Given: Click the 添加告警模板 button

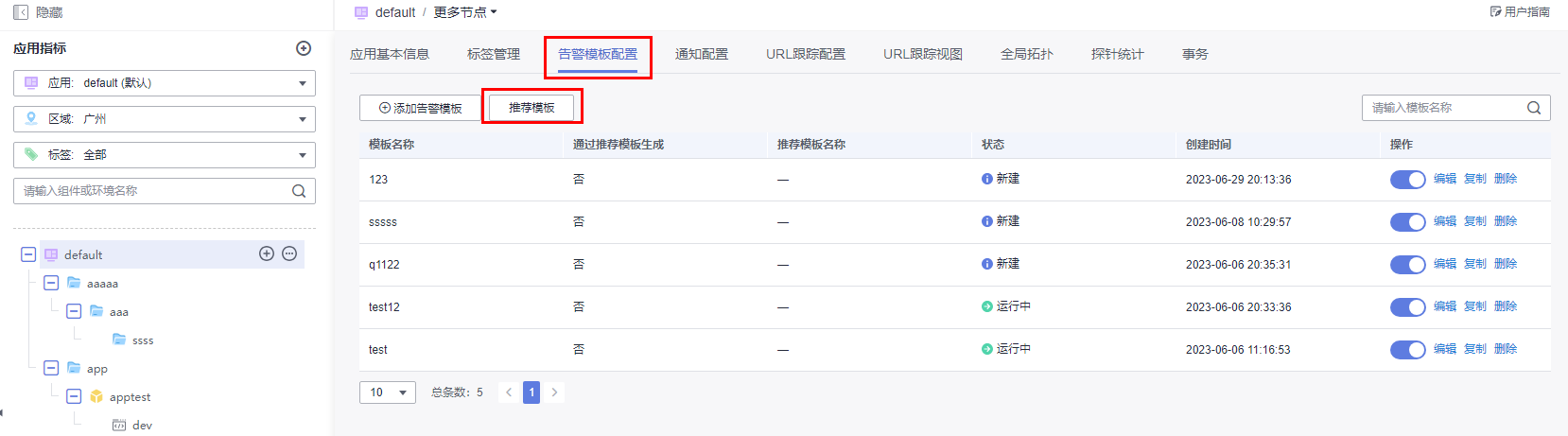Looking at the screenshot, I should 421,108.
